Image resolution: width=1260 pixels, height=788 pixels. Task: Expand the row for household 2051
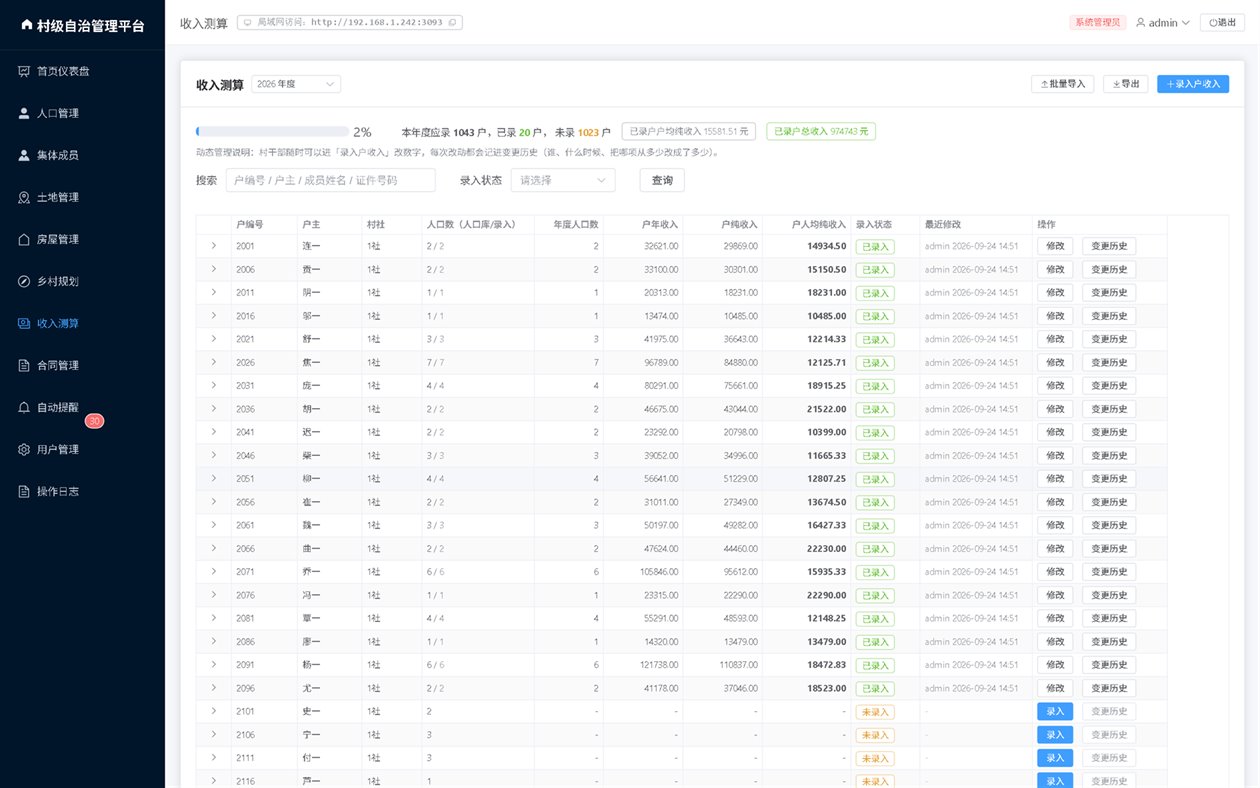click(x=213, y=478)
